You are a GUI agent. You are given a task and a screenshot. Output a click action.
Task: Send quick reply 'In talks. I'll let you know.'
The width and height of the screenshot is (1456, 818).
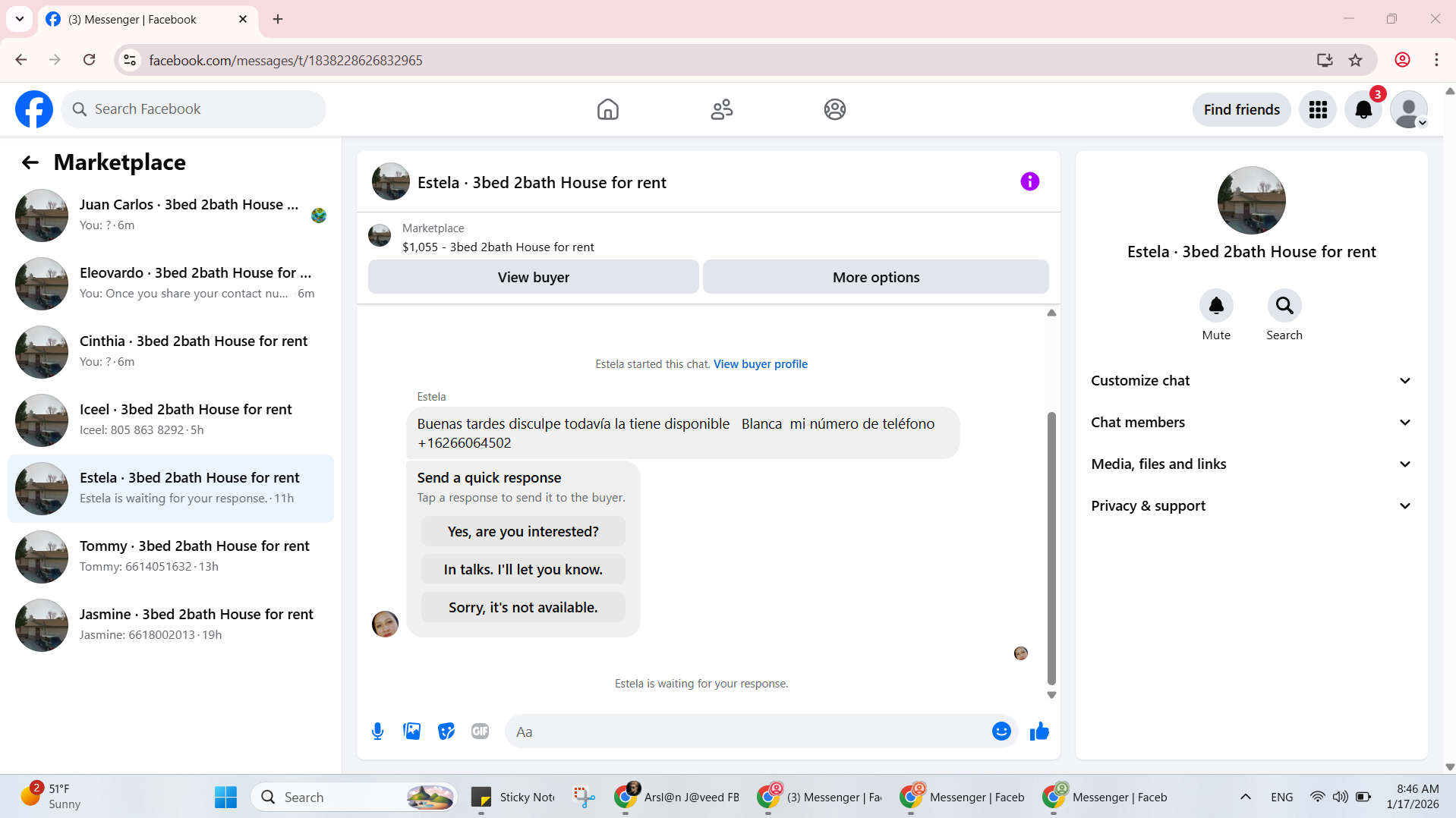tap(523, 570)
